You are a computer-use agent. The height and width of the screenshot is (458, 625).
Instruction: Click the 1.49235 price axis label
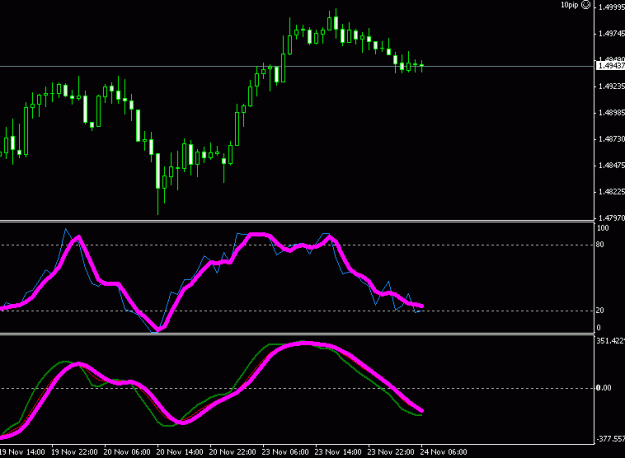[x=612, y=86]
